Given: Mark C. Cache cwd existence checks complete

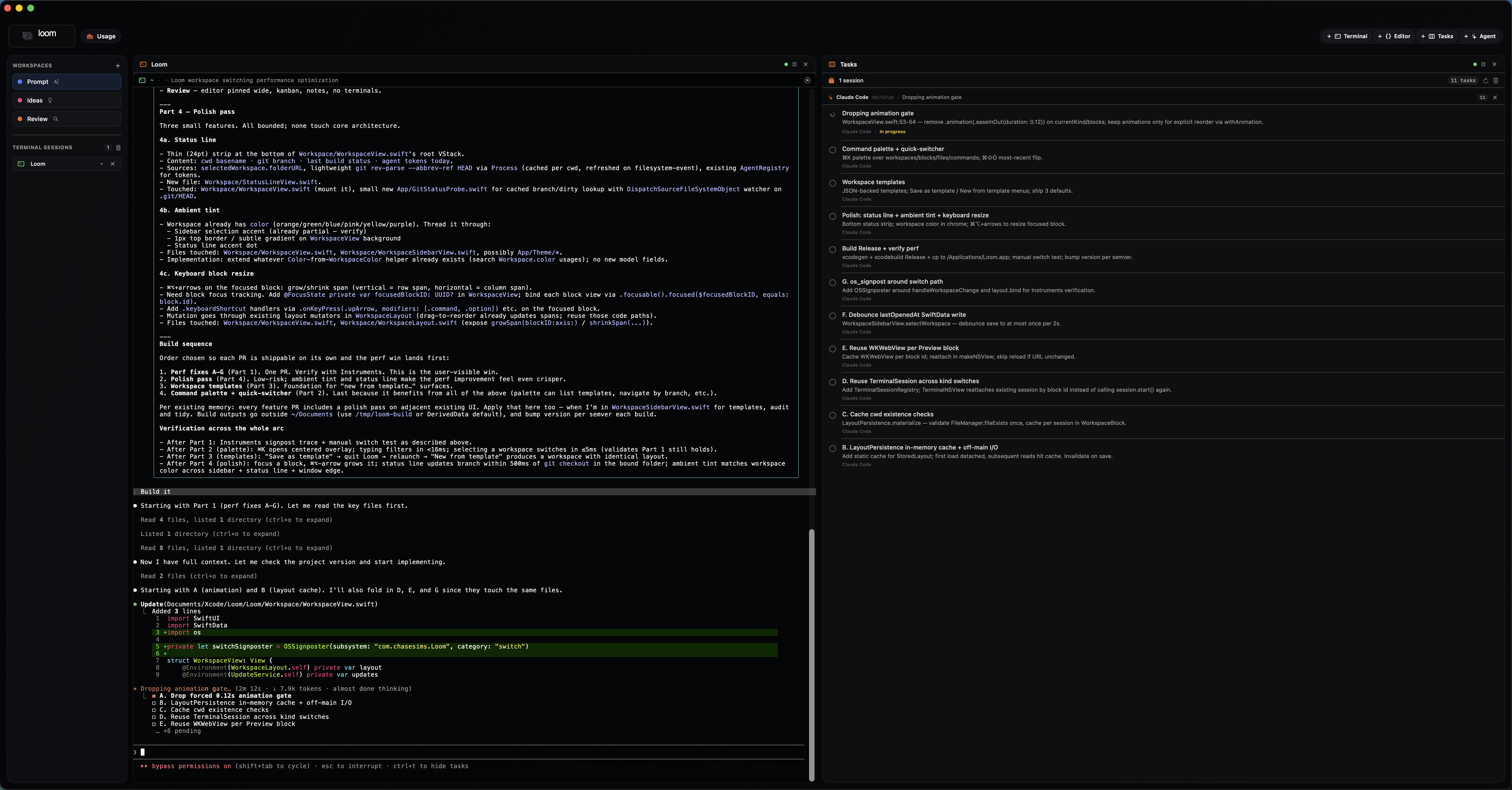Looking at the screenshot, I should [832, 416].
